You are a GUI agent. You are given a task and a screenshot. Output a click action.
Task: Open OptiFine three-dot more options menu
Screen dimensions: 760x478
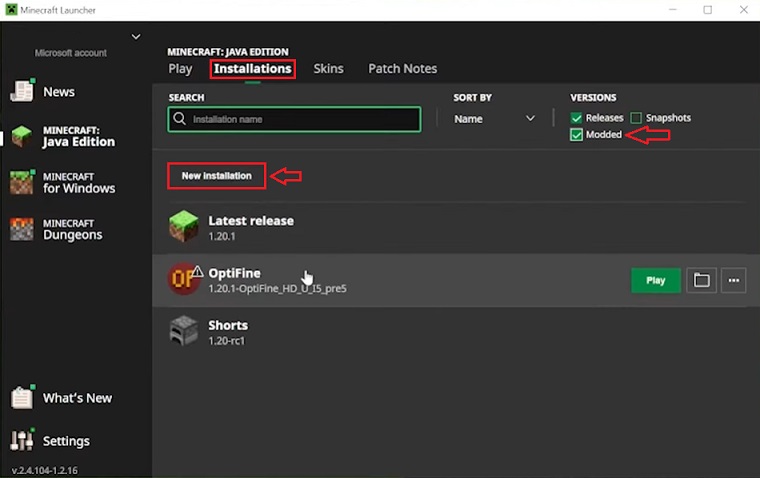tap(734, 280)
